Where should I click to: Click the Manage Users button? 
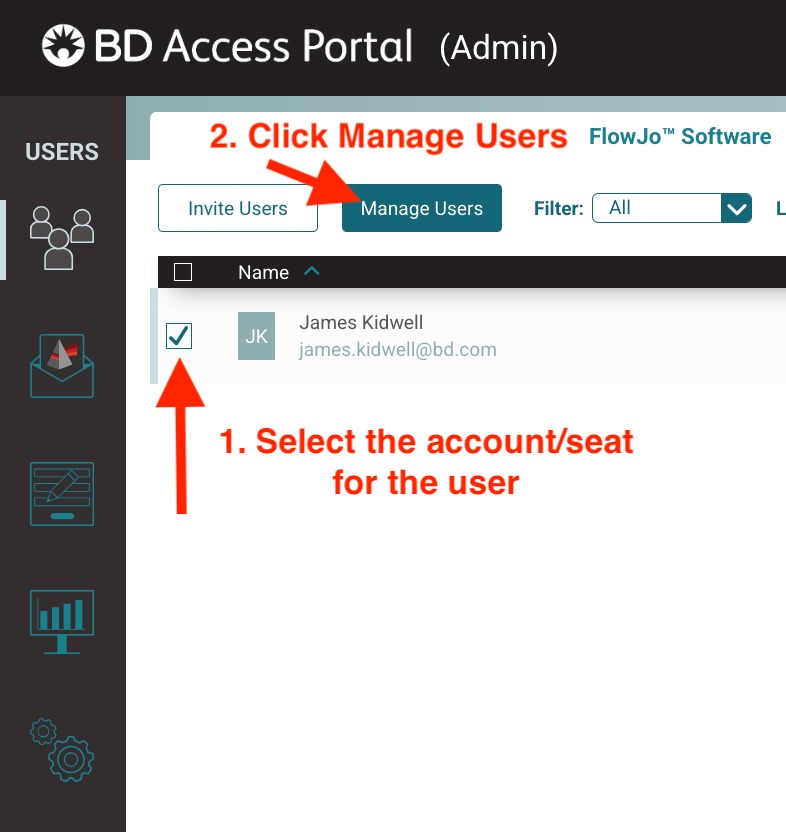pyautogui.click(x=421, y=208)
